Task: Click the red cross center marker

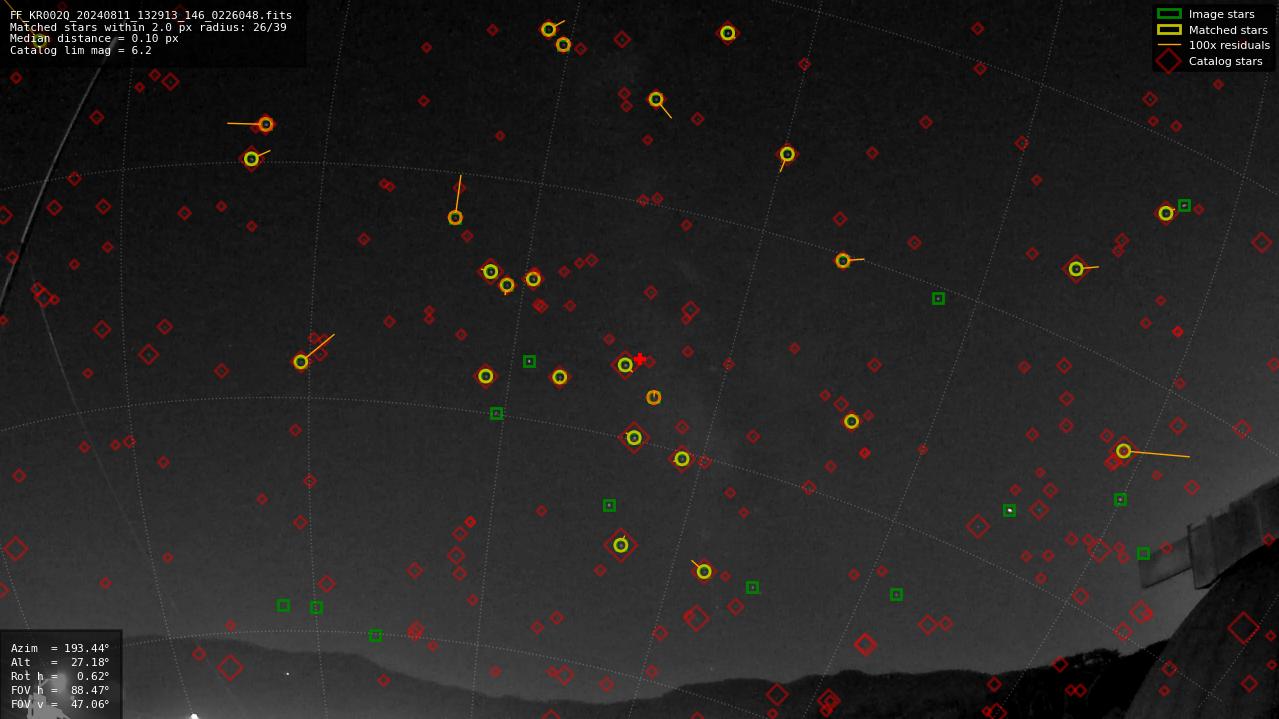Action: pos(640,359)
